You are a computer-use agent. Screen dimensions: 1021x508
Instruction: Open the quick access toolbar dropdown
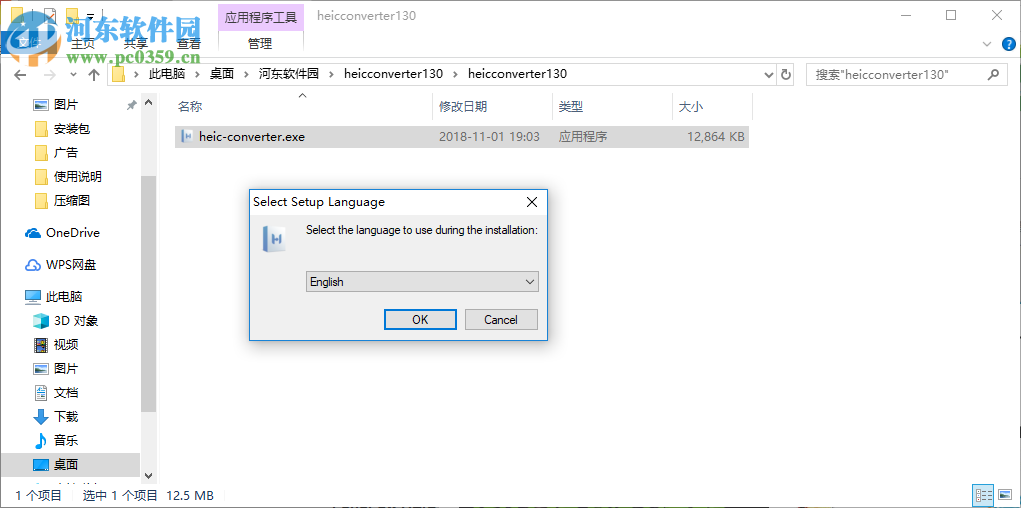92,14
